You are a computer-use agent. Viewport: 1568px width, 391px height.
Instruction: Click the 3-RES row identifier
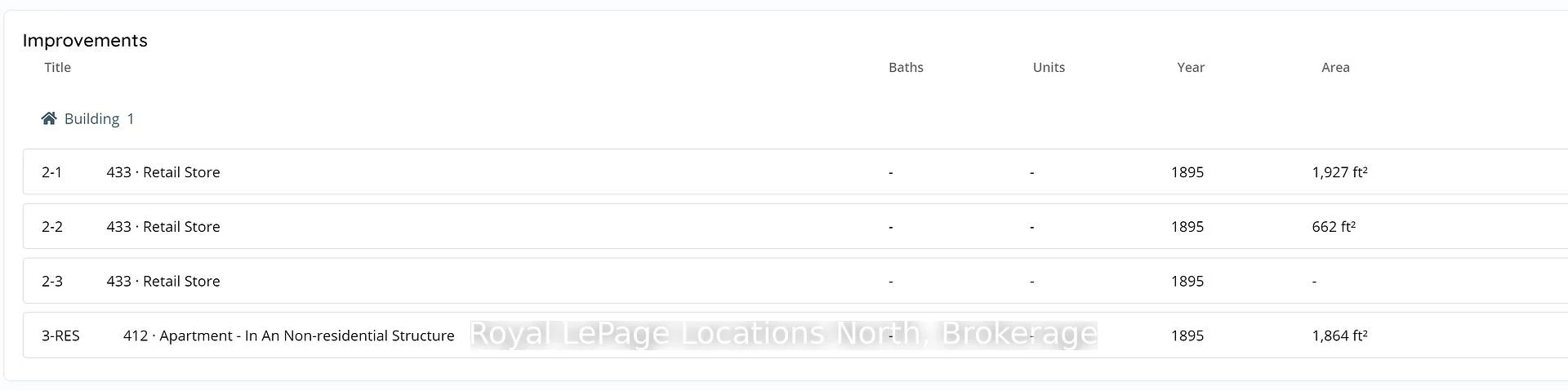pyautogui.click(x=60, y=335)
